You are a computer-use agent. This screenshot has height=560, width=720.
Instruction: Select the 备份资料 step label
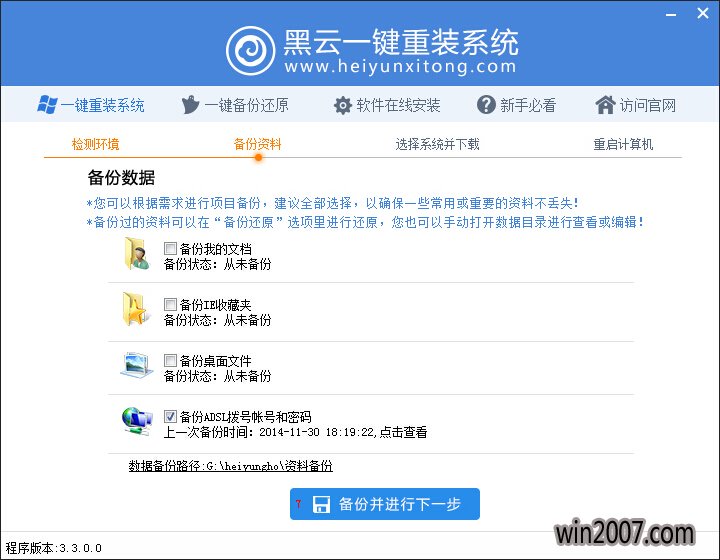(258, 144)
